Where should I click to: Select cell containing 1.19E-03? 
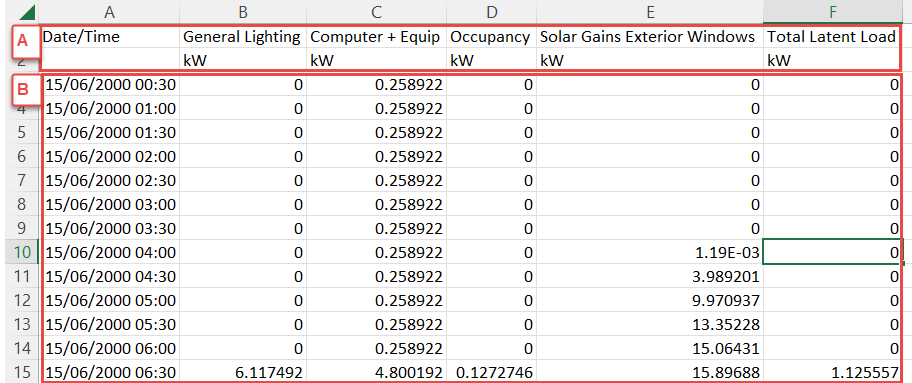650,253
